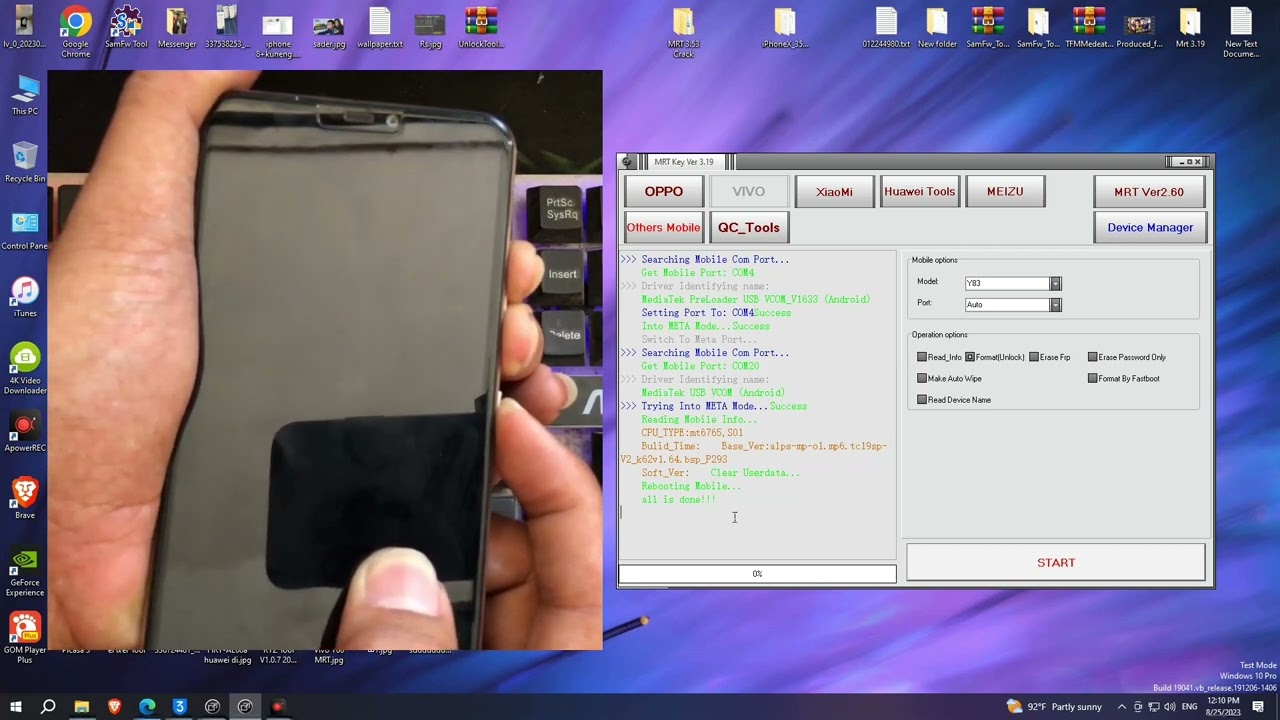Switch to the OPPO tab
The height and width of the screenshot is (720, 1280).
[x=664, y=191]
